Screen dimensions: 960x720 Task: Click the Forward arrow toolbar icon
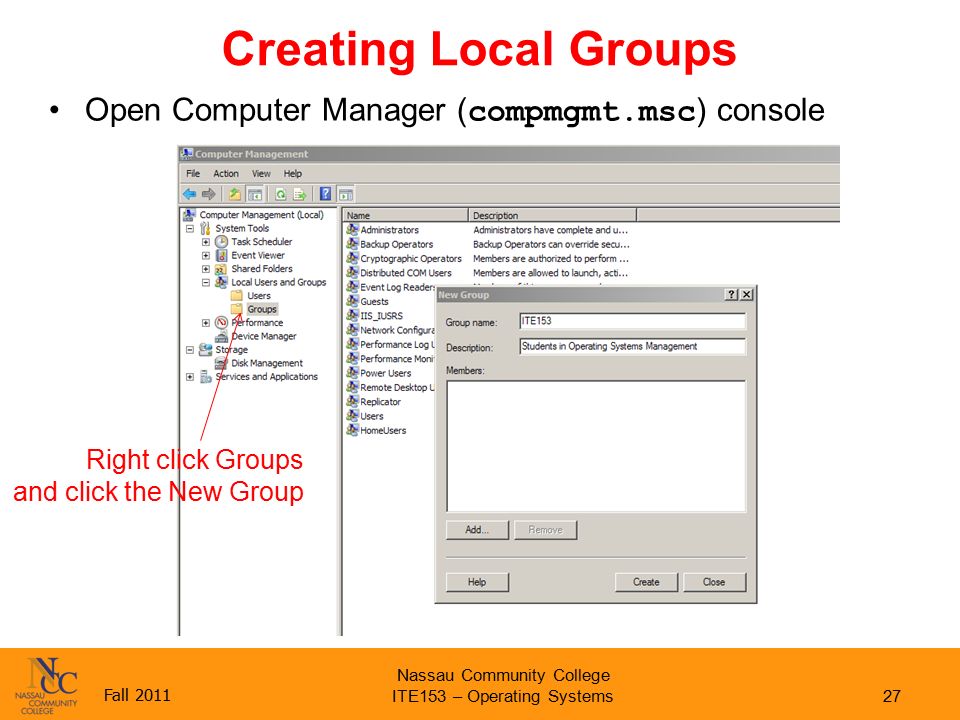point(209,194)
